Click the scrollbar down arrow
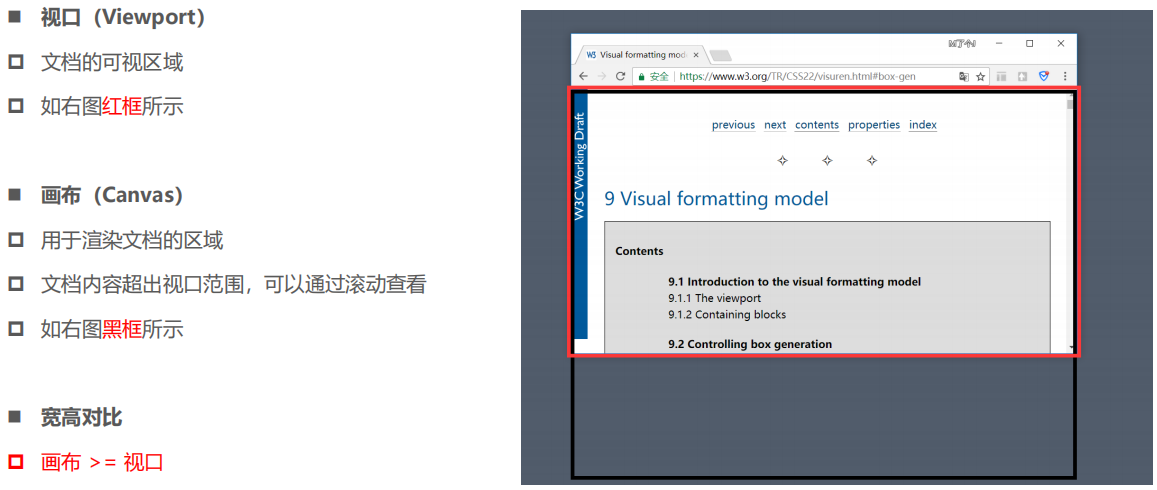This screenshot has height=490, width=1157. point(1070,347)
